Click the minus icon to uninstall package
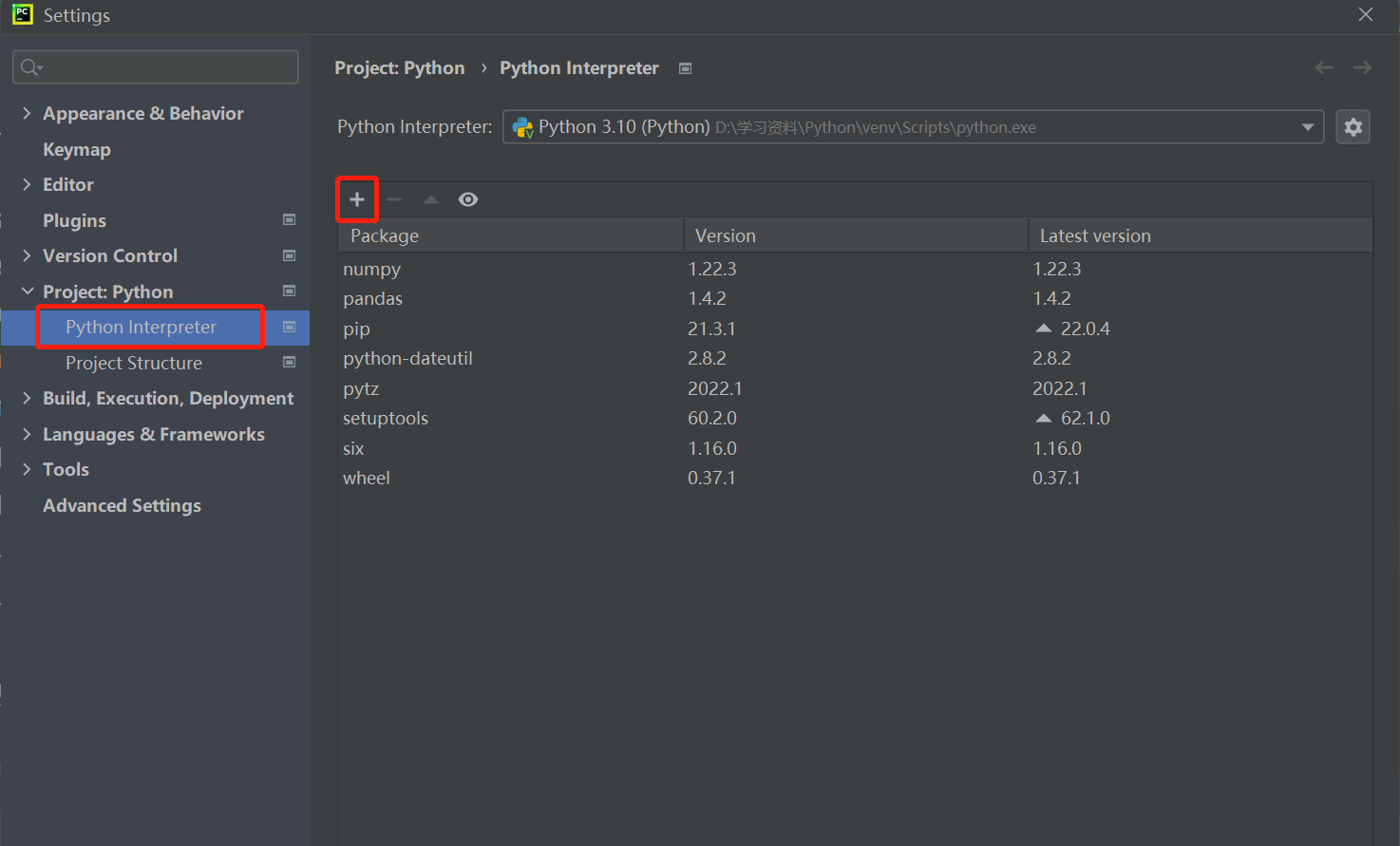 tap(394, 199)
